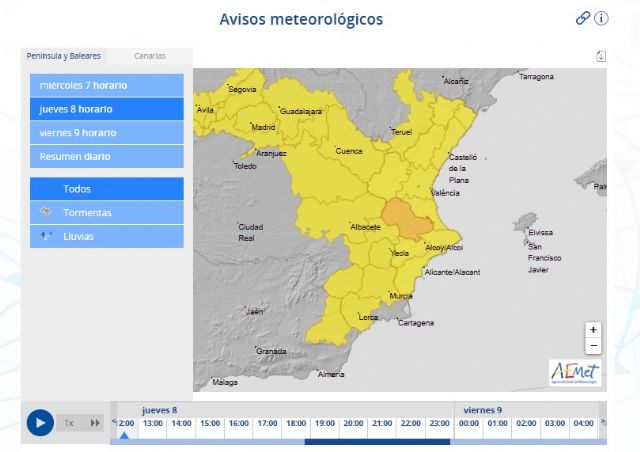This screenshot has width=640, height=452.
Task: Jump to 18:00 on the timeline
Action: pos(296,423)
